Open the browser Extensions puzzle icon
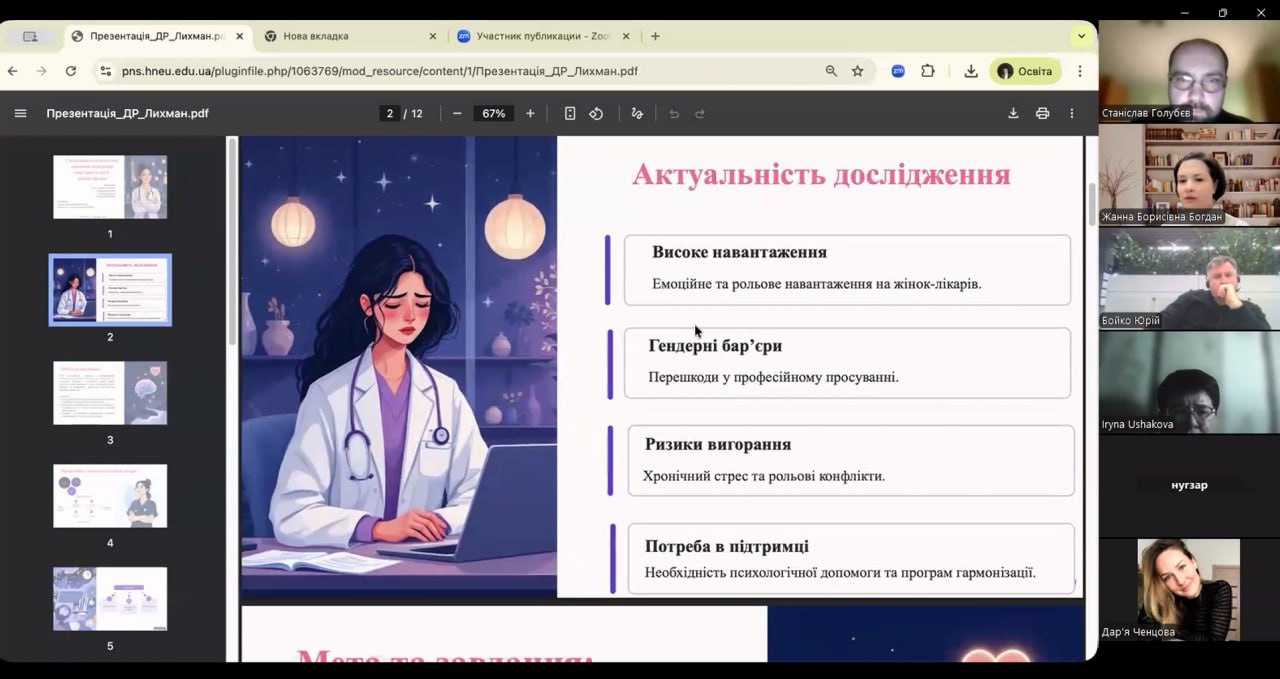The height and width of the screenshot is (679, 1280). pyautogui.click(x=928, y=71)
